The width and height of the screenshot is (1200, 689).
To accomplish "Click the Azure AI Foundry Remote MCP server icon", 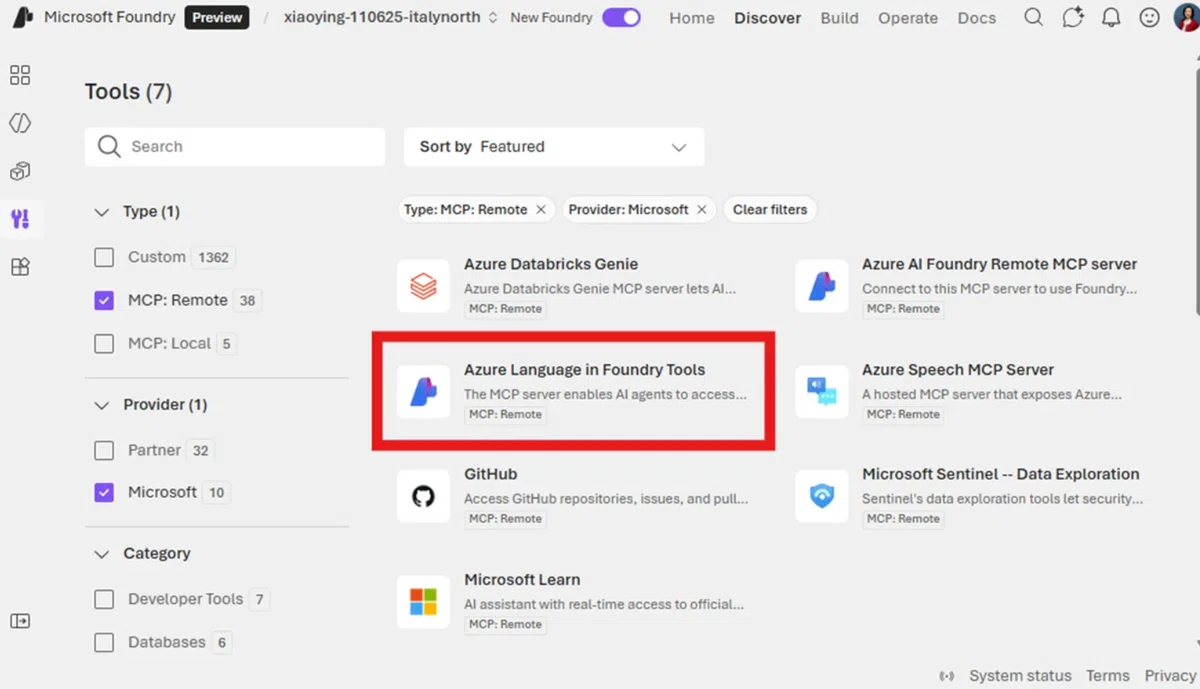I will (822, 286).
